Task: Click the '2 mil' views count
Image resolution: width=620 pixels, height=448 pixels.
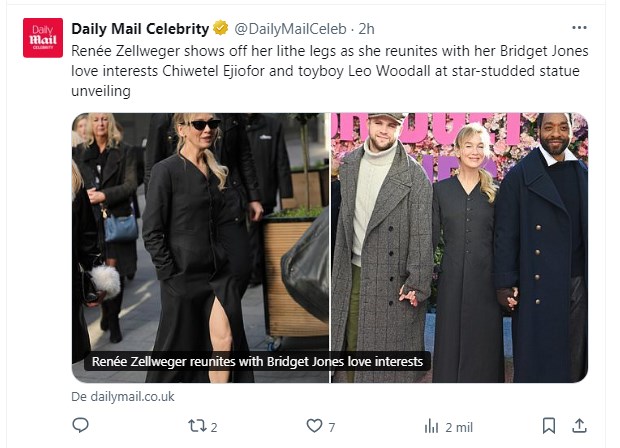Action: click(459, 427)
